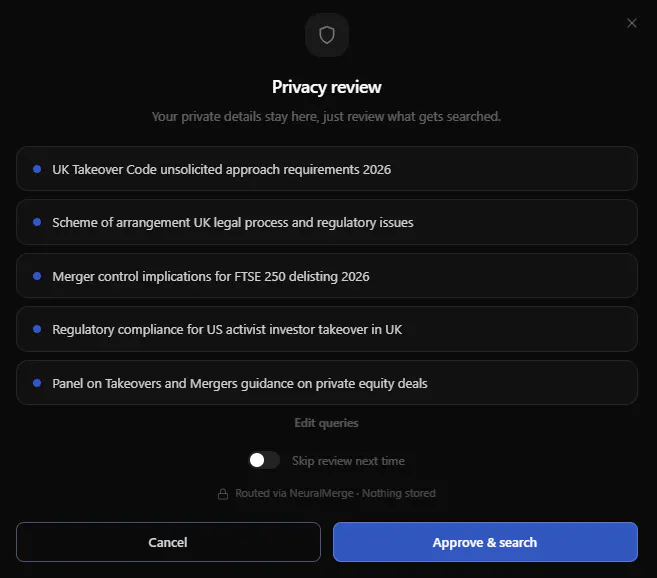Select UK Takeover Code unsolicited approach query
This screenshot has width=657, height=578.
click(x=327, y=169)
